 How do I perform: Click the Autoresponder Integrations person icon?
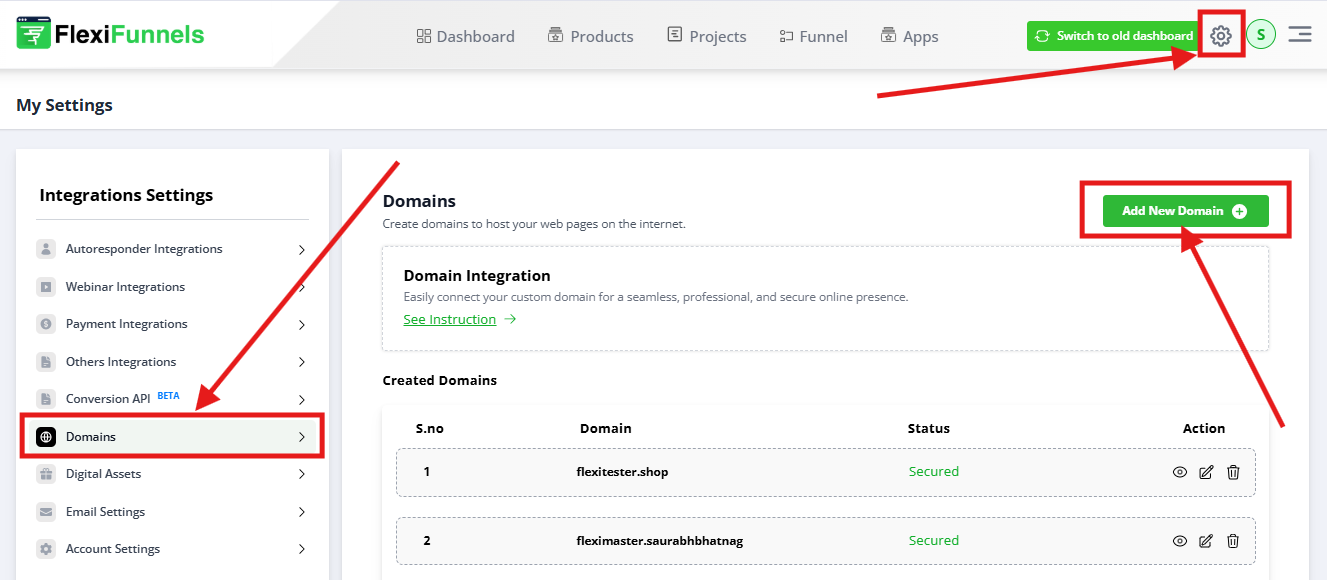[x=46, y=249]
